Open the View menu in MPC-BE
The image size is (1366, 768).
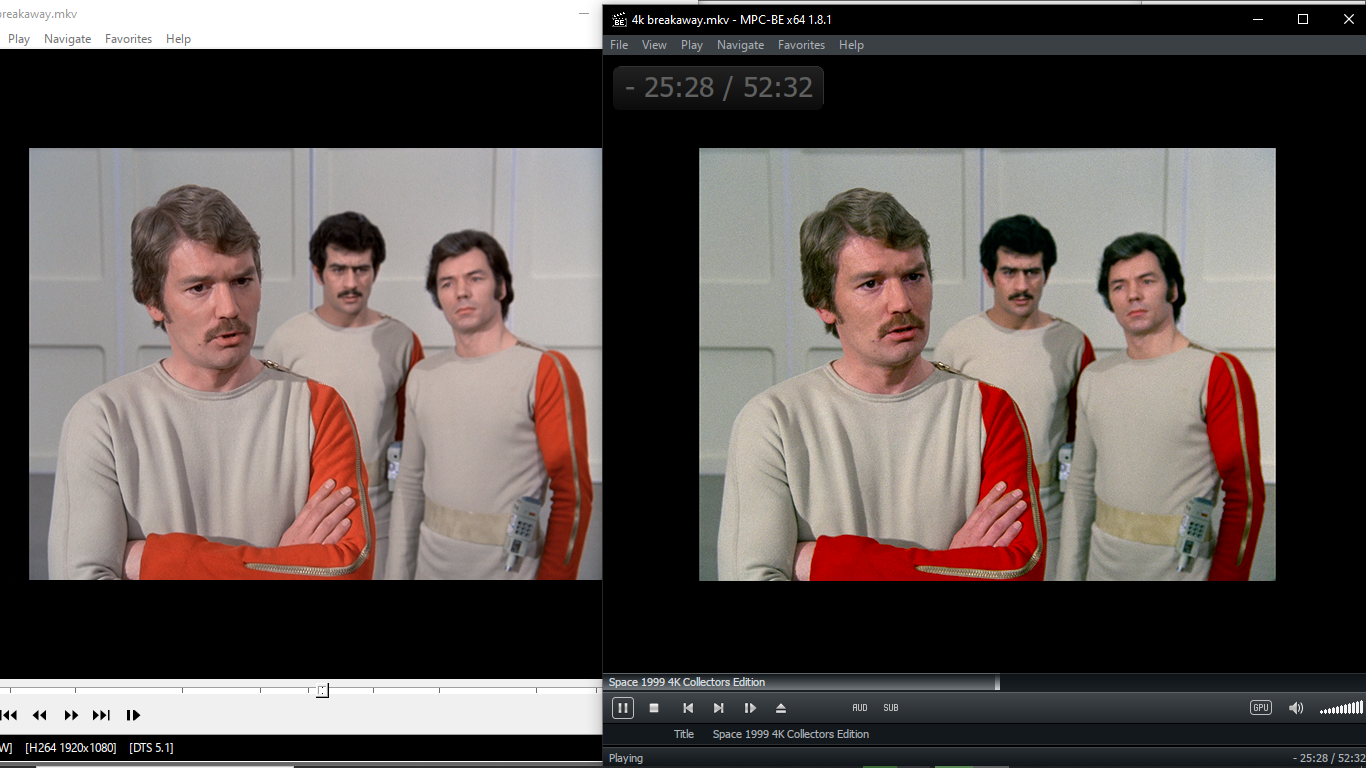click(x=654, y=45)
